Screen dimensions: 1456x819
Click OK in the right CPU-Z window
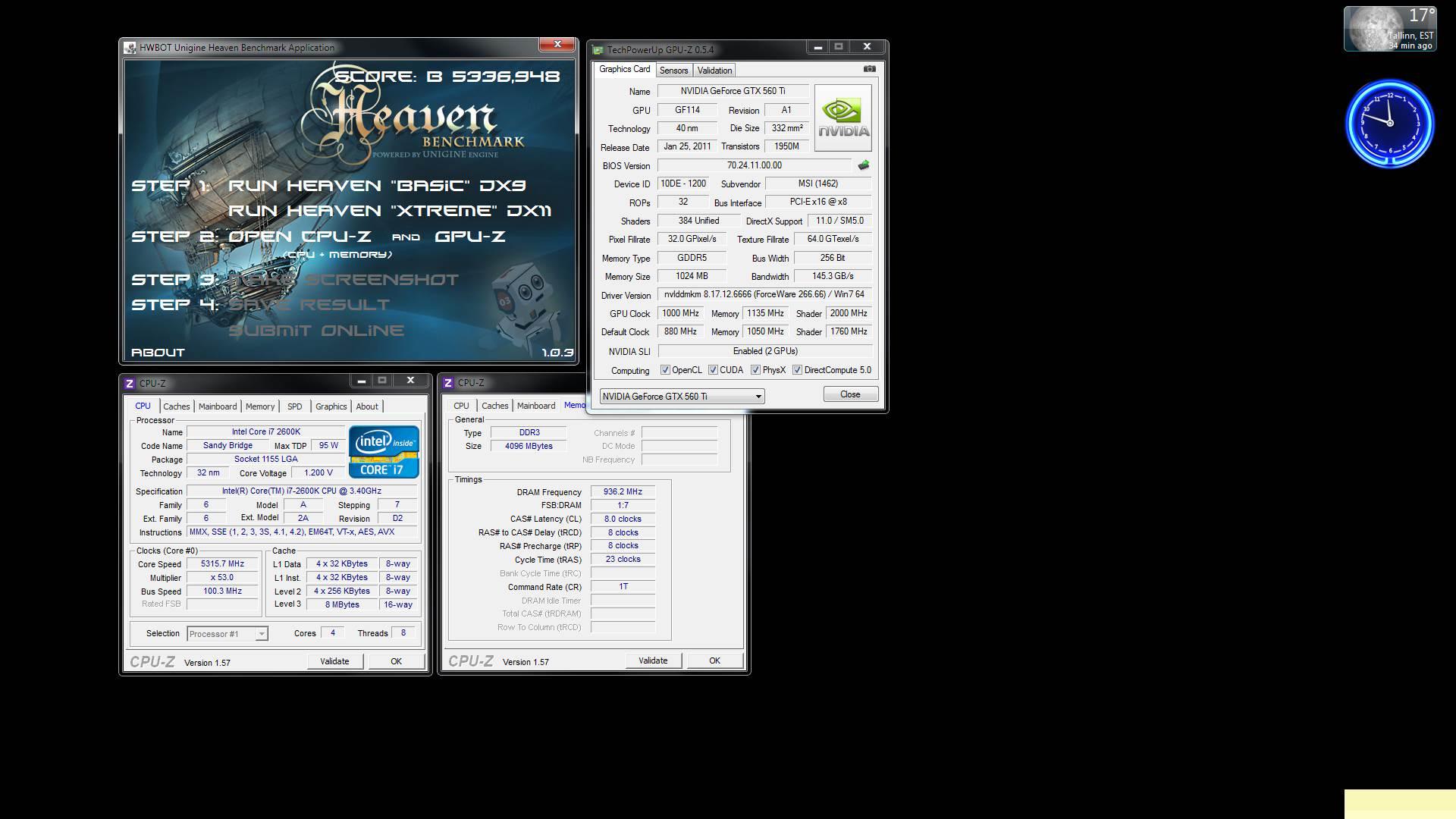[x=714, y=661]
